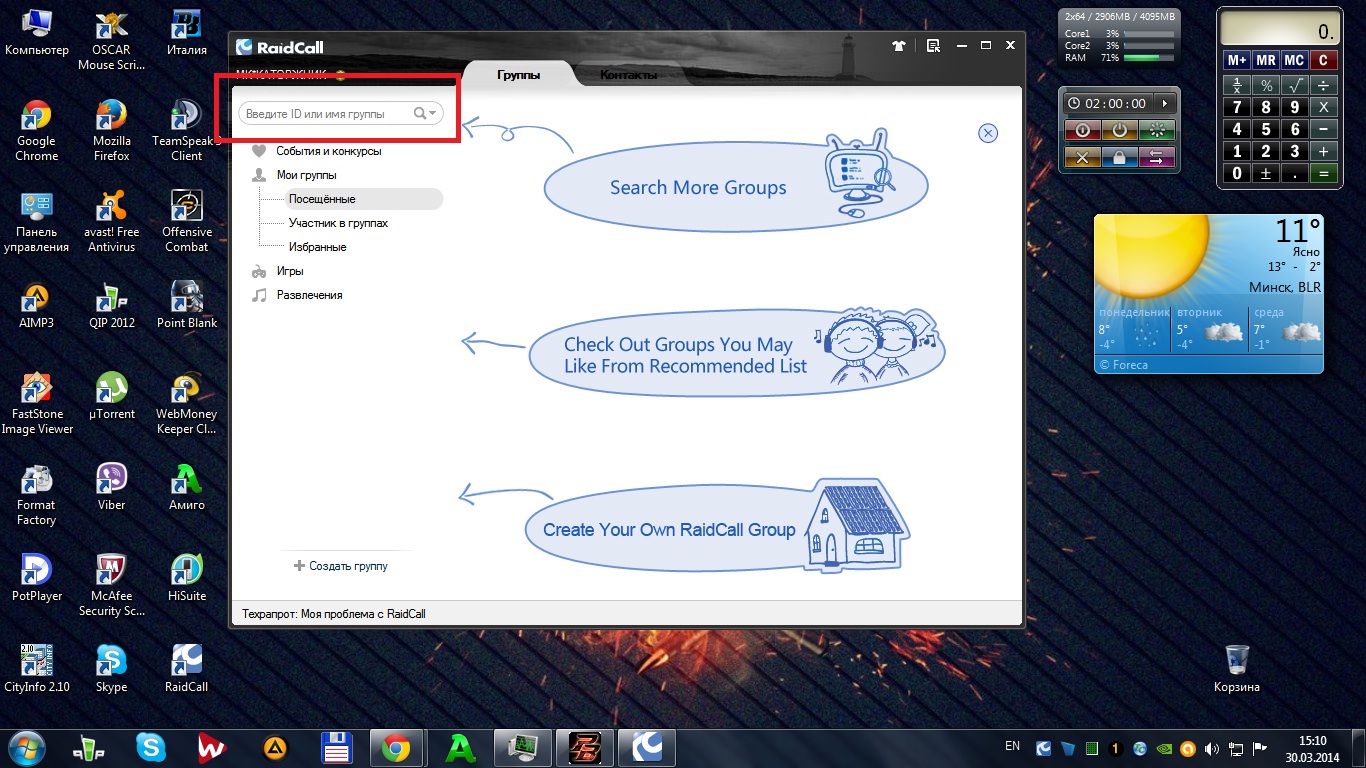Open the Игры category with gamepad icon
Viewport: 1366px width, 768px height.
(289, 271)
